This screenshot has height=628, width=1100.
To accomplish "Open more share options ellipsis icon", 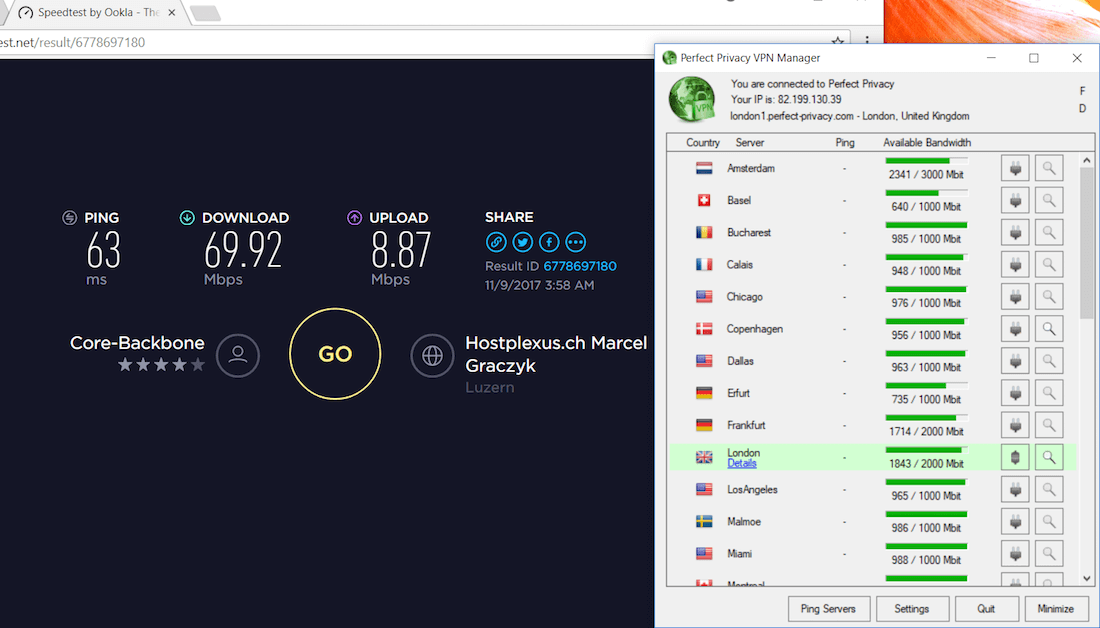I will coord(575,242).
